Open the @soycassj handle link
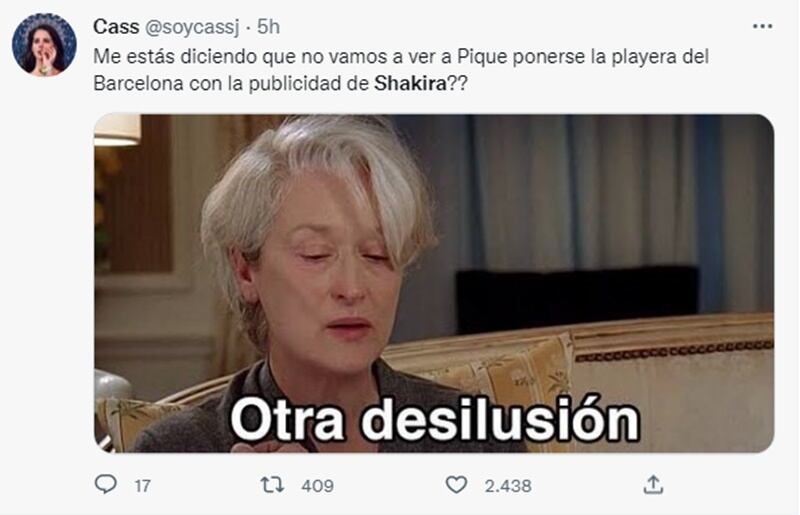Screen dimensions: 800x515 coord(192,27)
